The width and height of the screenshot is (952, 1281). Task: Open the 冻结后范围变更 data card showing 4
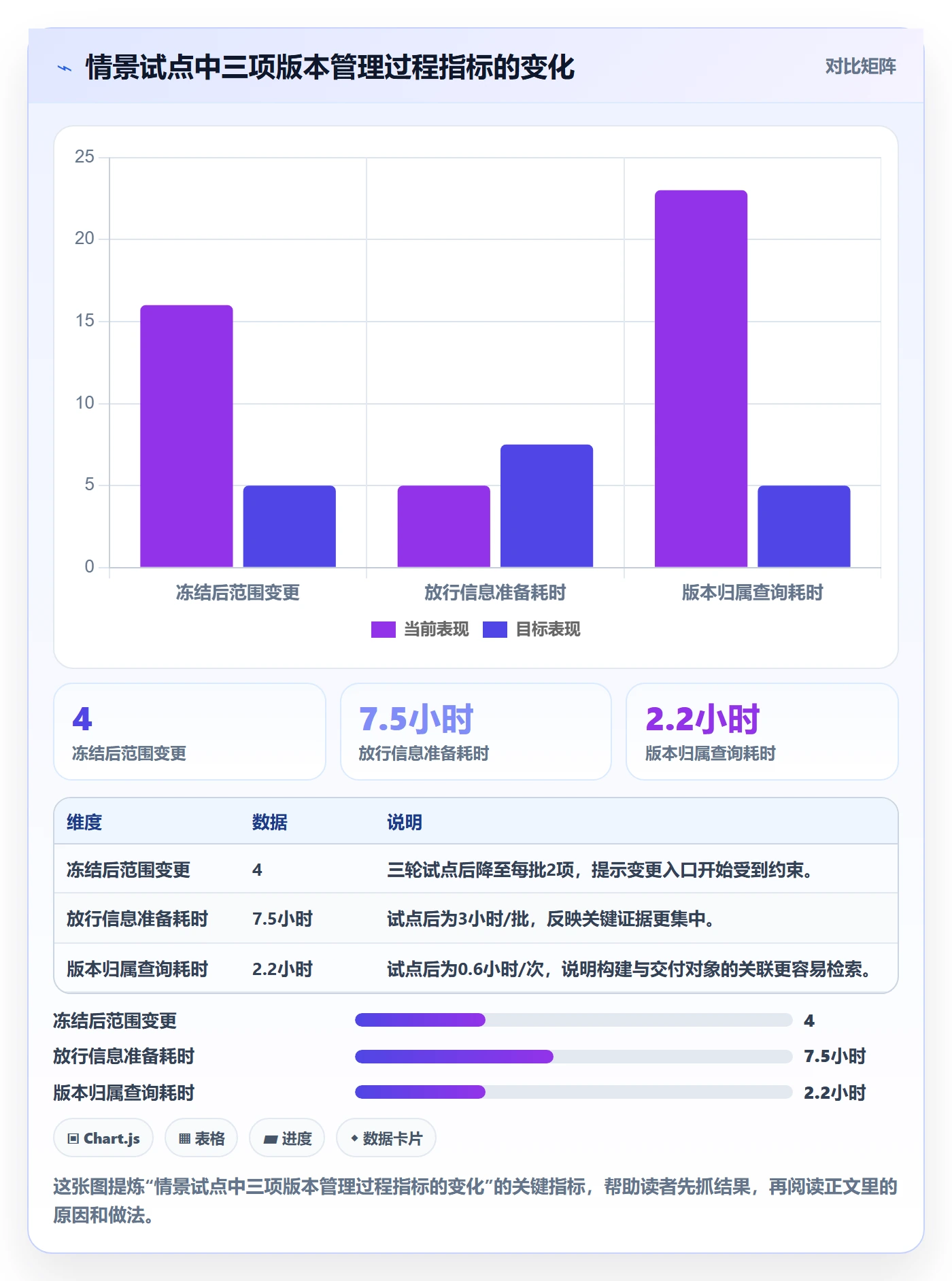coord(190,732)
